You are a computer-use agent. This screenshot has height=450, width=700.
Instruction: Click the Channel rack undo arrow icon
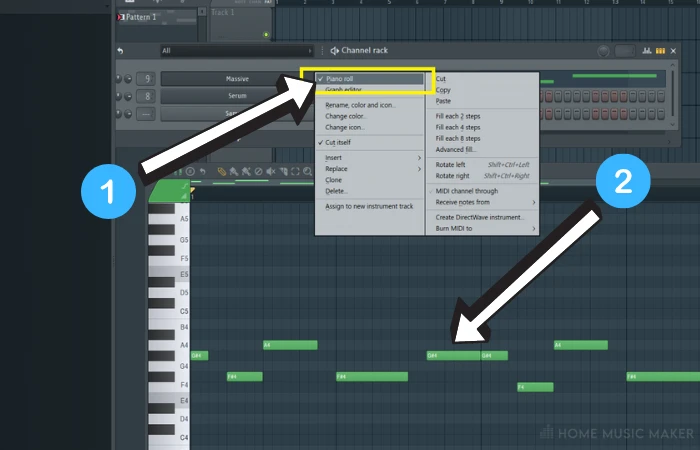click(120, 51)
